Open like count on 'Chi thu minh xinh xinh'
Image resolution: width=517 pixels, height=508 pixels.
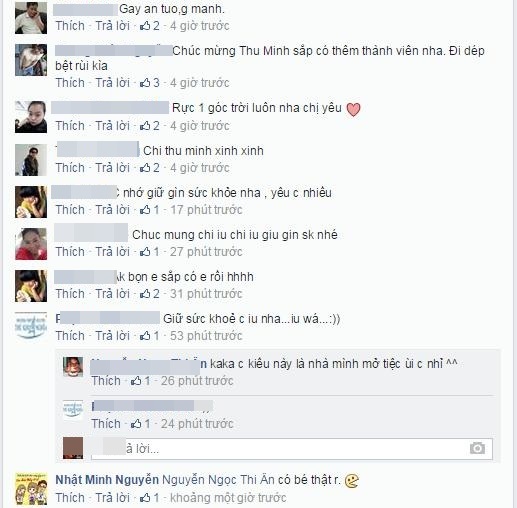[150, 168]
